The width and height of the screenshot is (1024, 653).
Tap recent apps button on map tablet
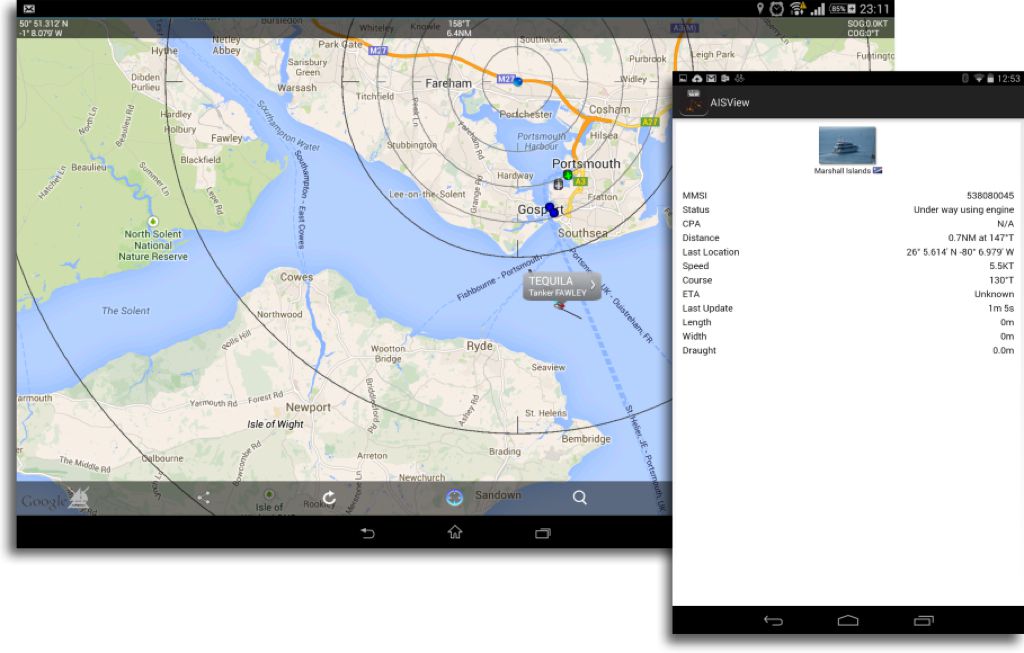point(543,533)
